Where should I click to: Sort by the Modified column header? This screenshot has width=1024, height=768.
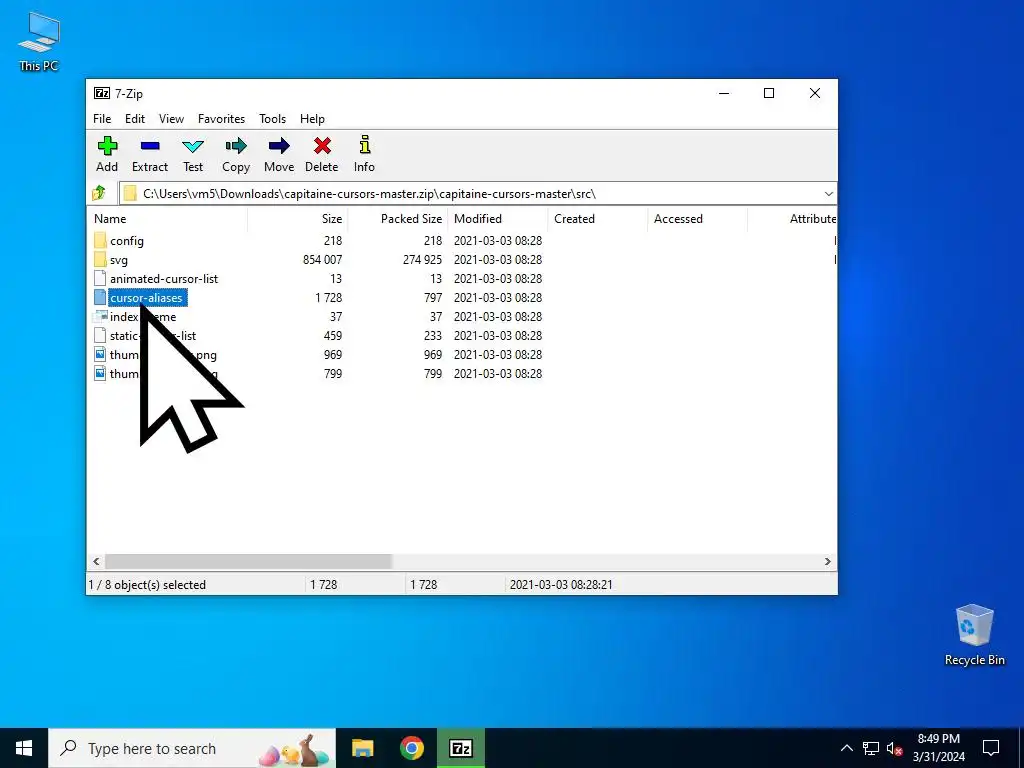498,219
